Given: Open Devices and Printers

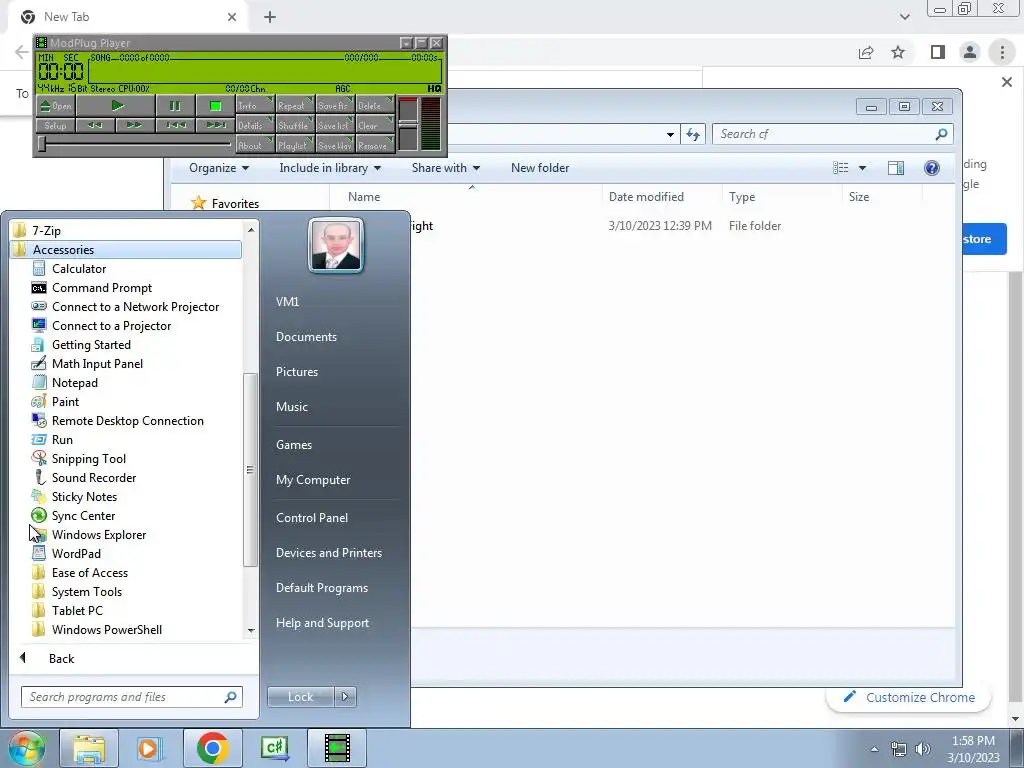Looking at the screenshot, I should (328, 552).
